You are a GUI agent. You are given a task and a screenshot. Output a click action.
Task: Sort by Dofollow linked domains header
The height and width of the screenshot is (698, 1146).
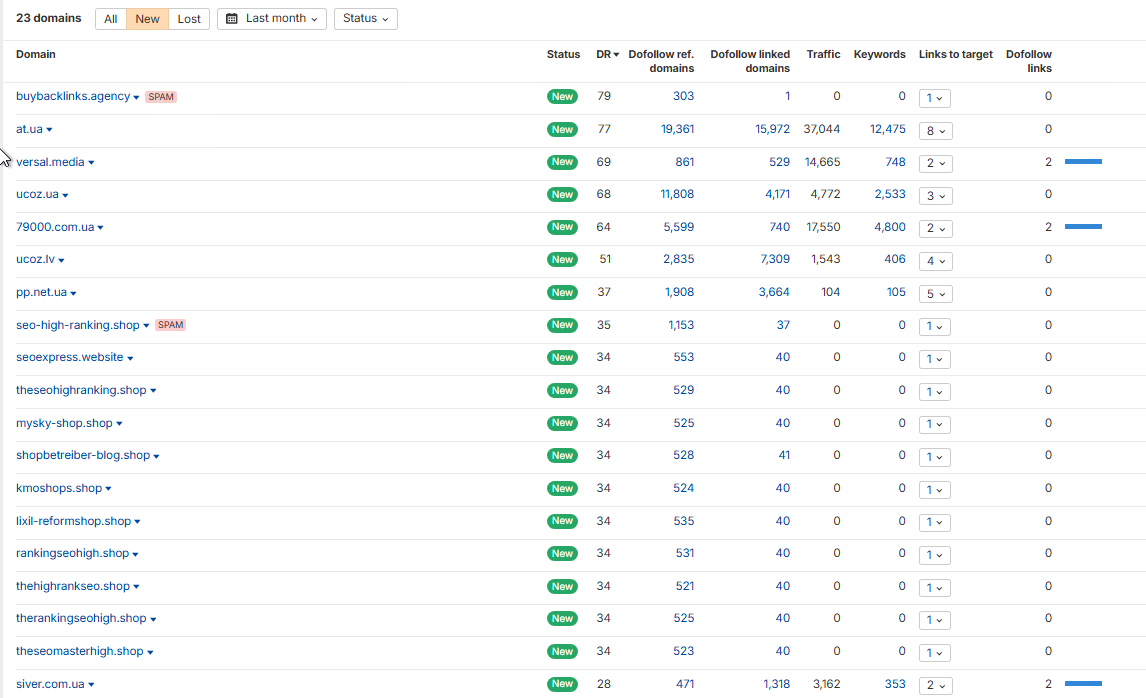coord(750,61)
